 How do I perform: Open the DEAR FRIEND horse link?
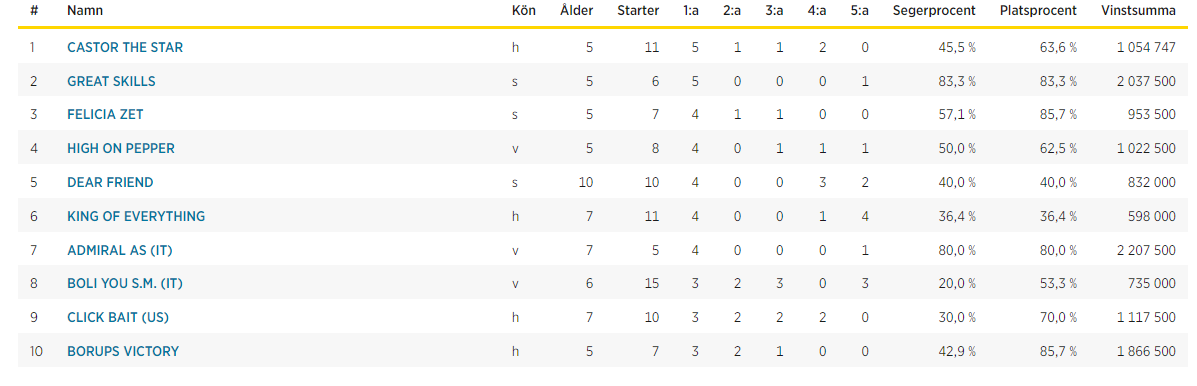[x=110, y=182]
